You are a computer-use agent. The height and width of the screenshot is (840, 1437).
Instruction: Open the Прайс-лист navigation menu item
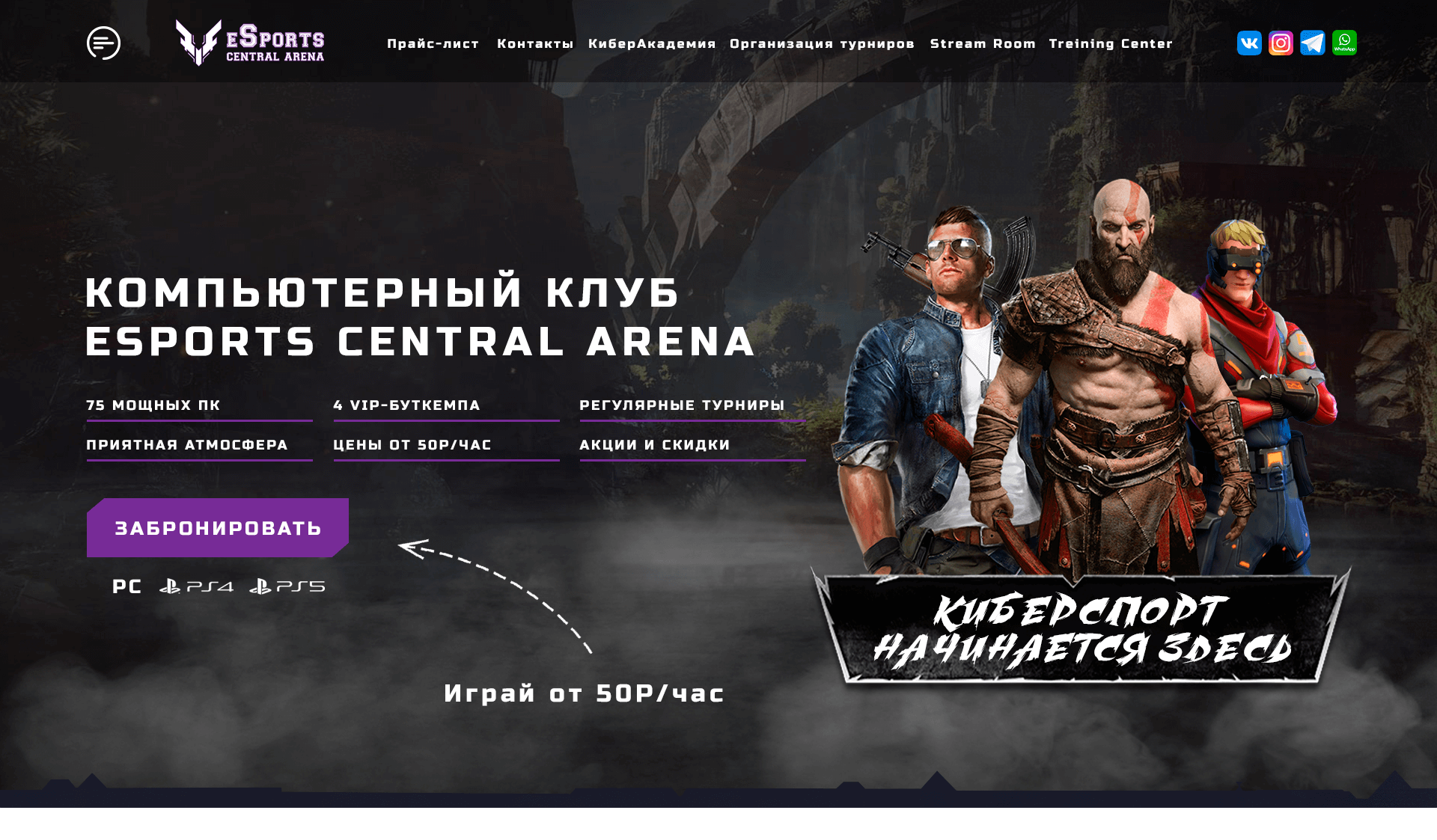tap(433, 43)
